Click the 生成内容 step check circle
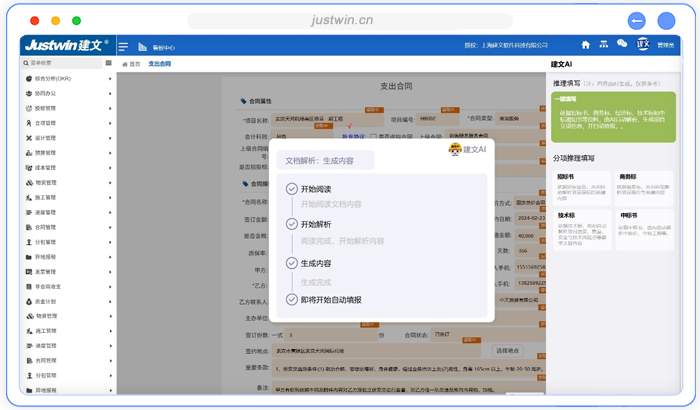The height and width of the screenshot is (410, 700). [292, 264]
